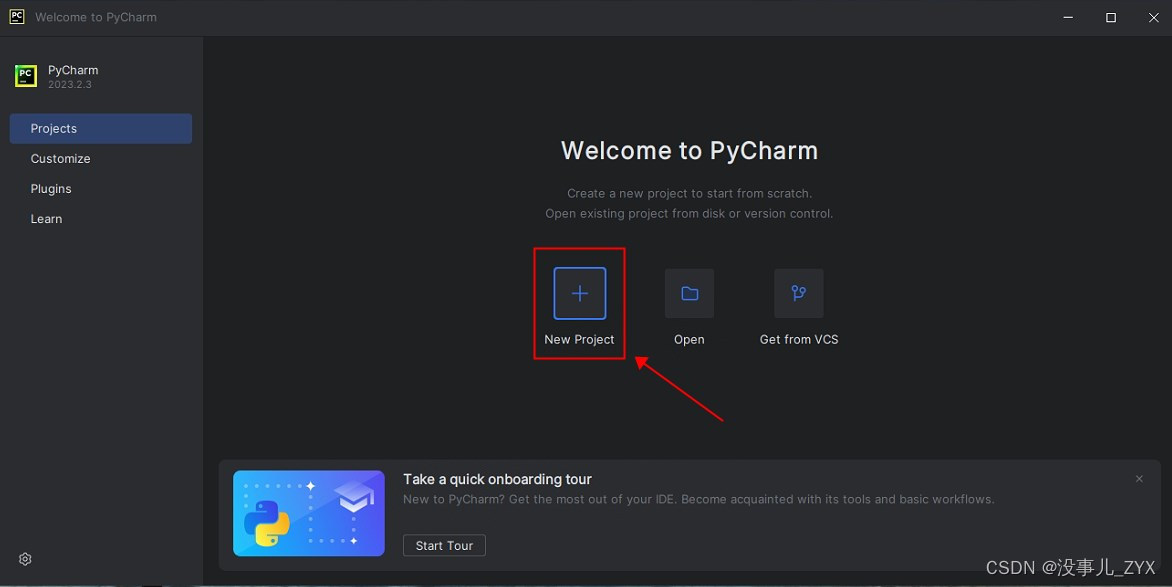Viewport: 1172px width, 587px height.
Task: Click the Get from VCS label
Action: click(x=799, y=339)
